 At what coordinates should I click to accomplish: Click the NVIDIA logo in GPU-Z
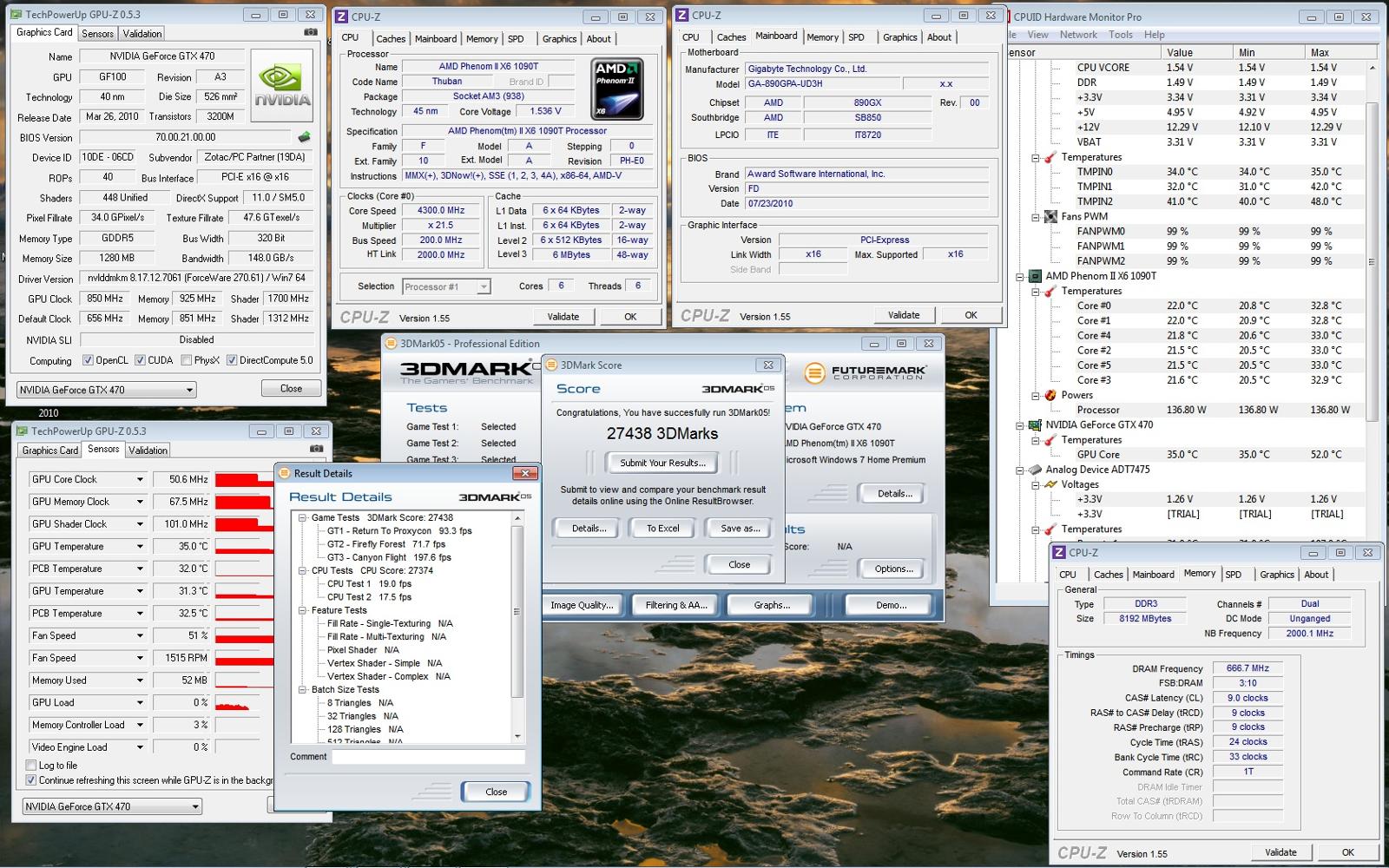[281, 84]
